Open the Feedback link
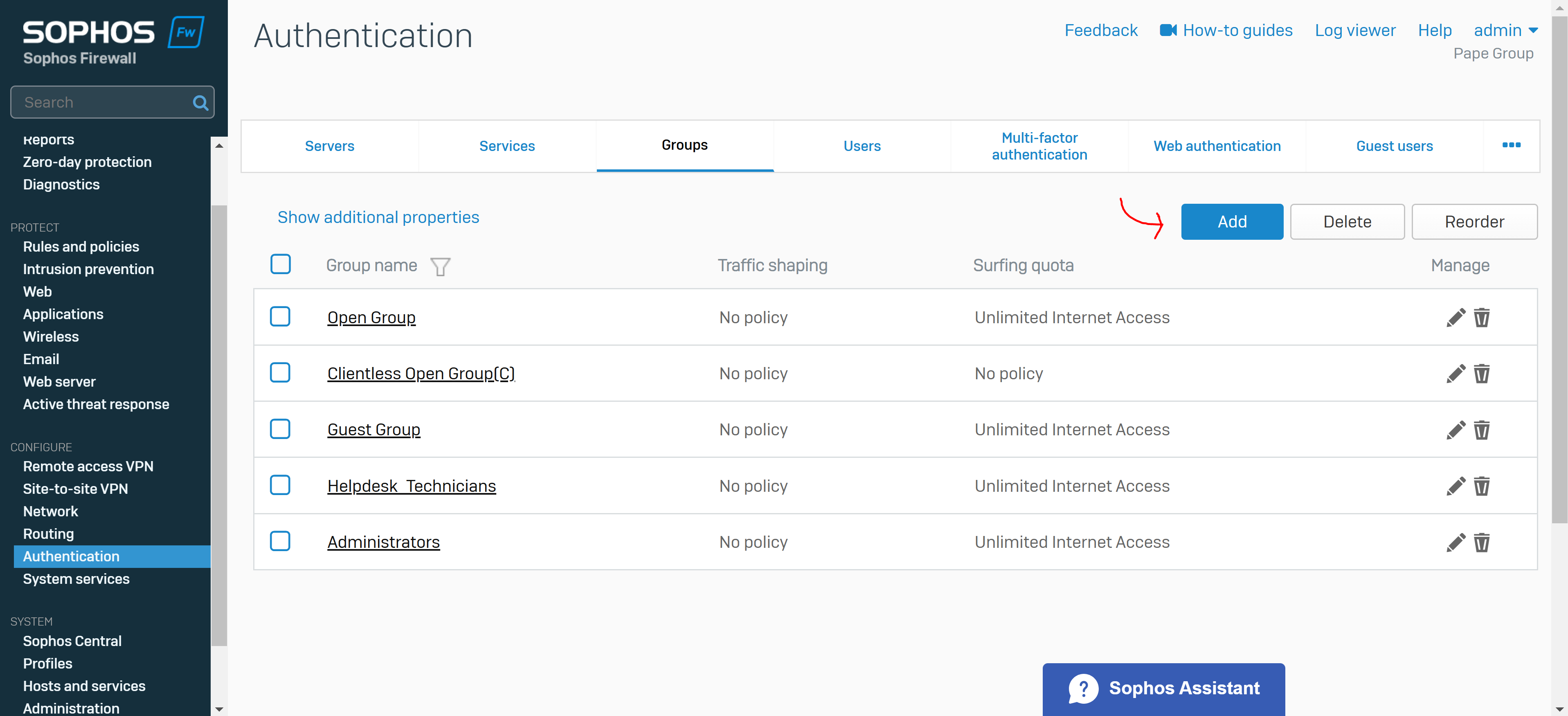 click(1100, 30)
